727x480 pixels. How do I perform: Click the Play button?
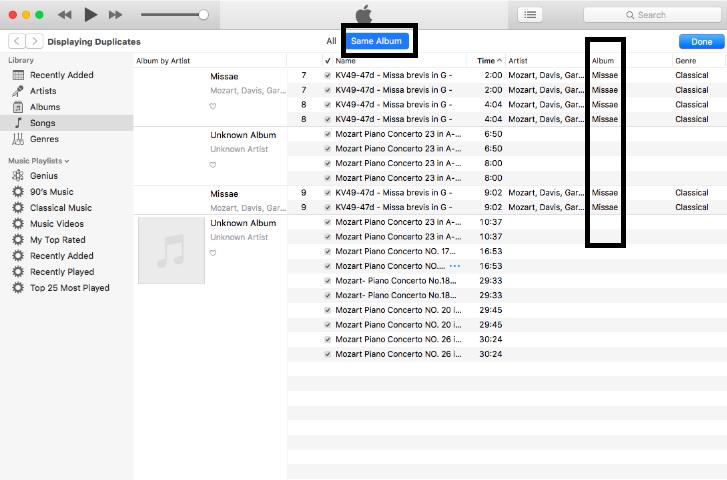(x=90, y=15)
